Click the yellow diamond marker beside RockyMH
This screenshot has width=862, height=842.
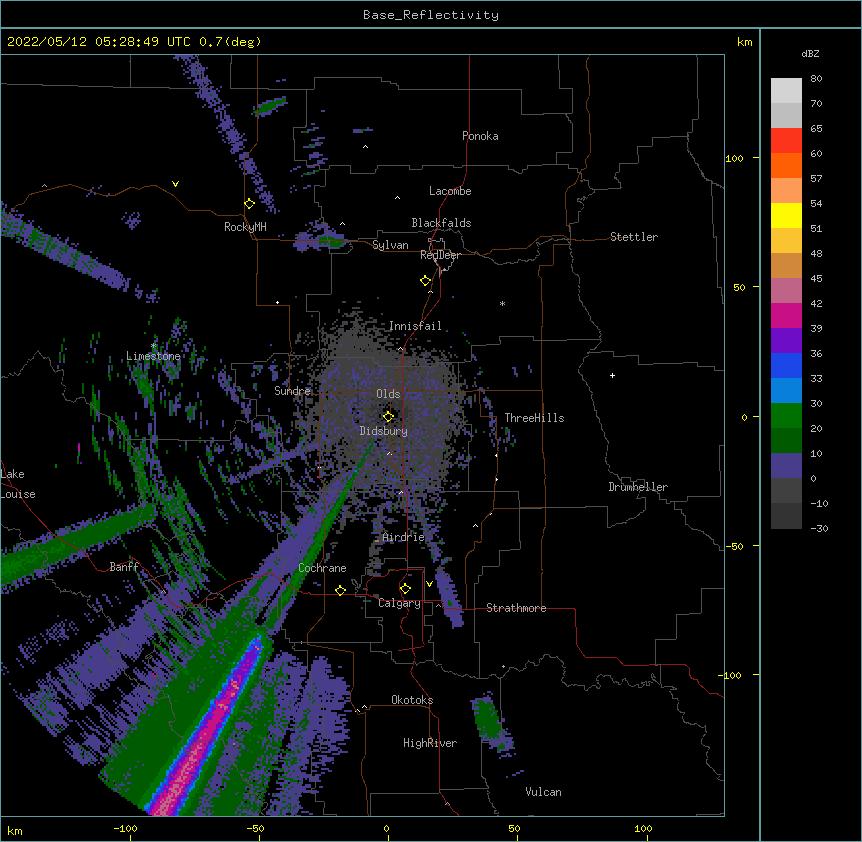pos(250,204)
